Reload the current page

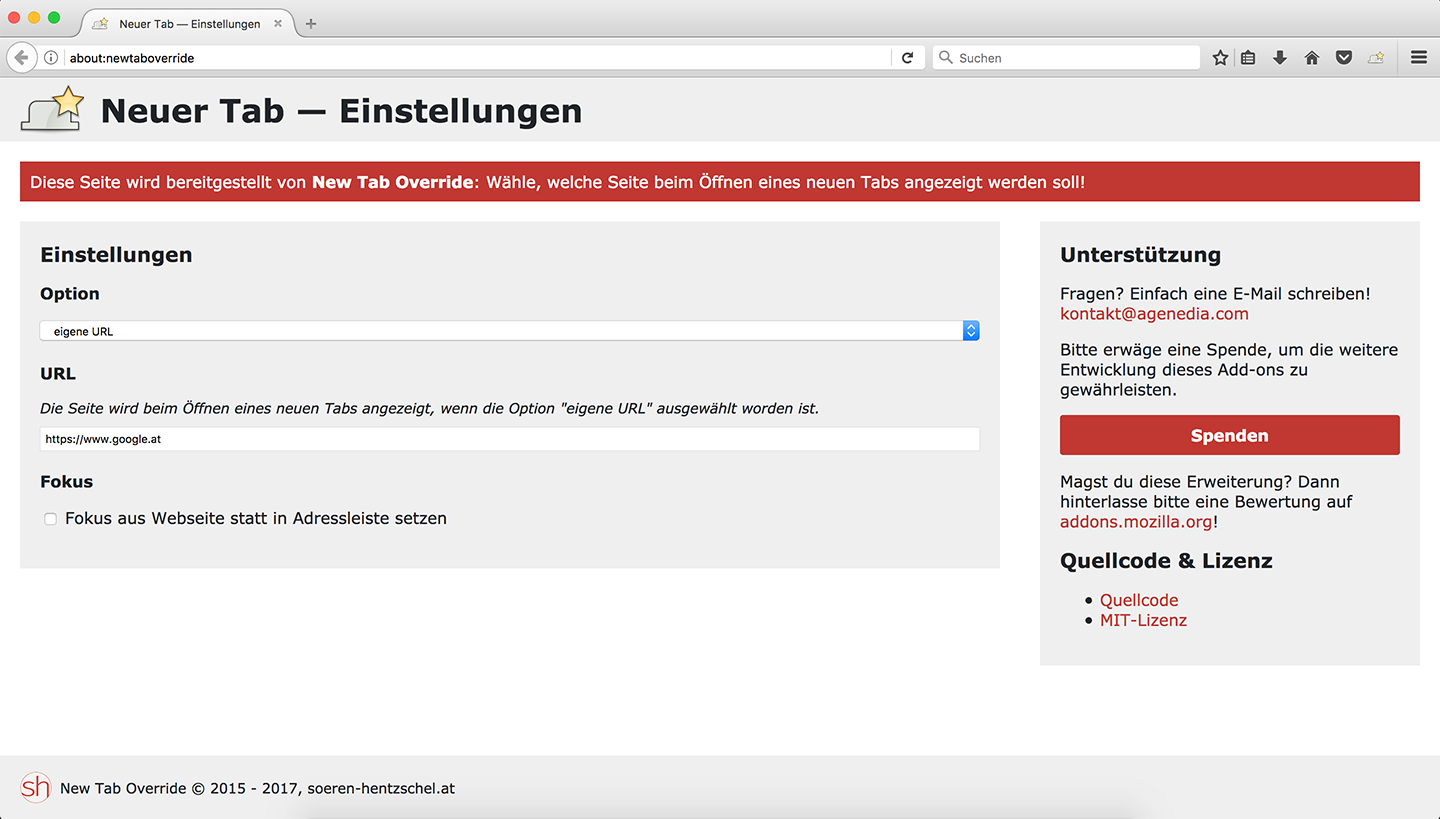pos(907,58)
